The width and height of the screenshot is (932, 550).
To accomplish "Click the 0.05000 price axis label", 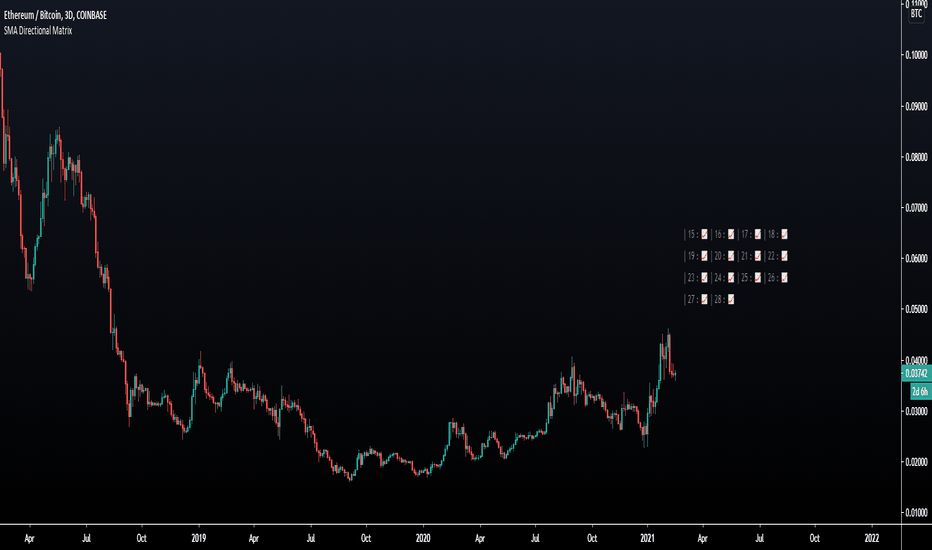I will pyautogui.click(x=916, y=309).
